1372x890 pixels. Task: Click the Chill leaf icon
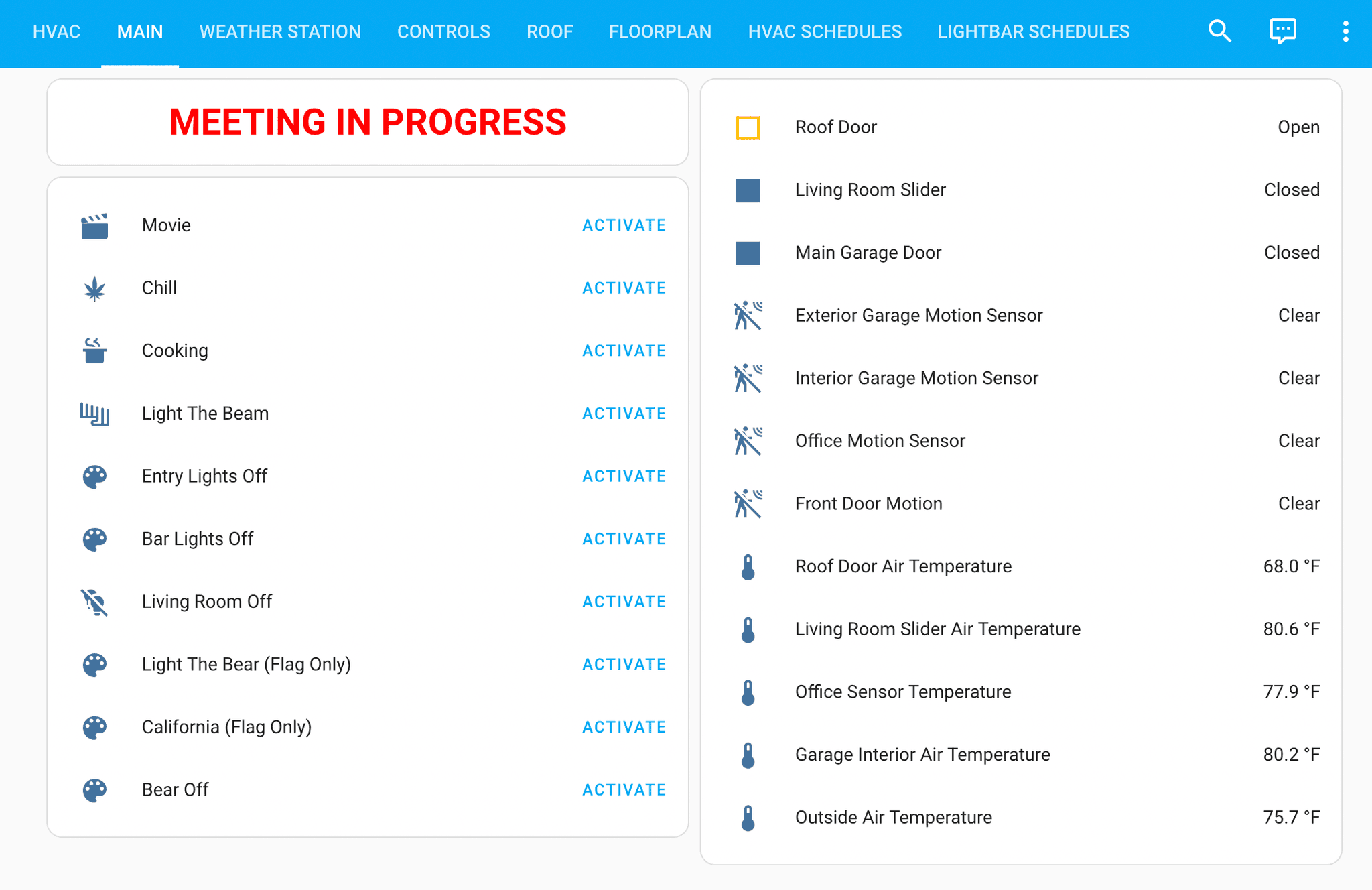click(x=94, y=289)
